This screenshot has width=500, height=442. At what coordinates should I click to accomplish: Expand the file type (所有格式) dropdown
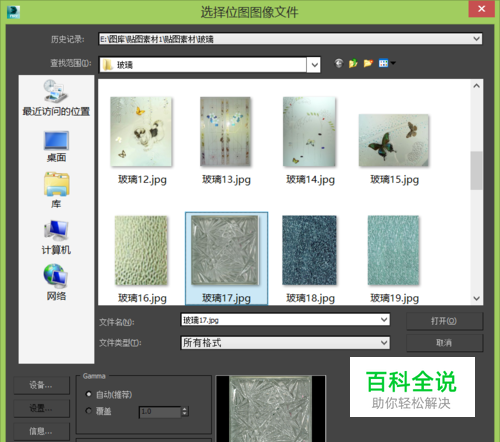click(384, 343)
